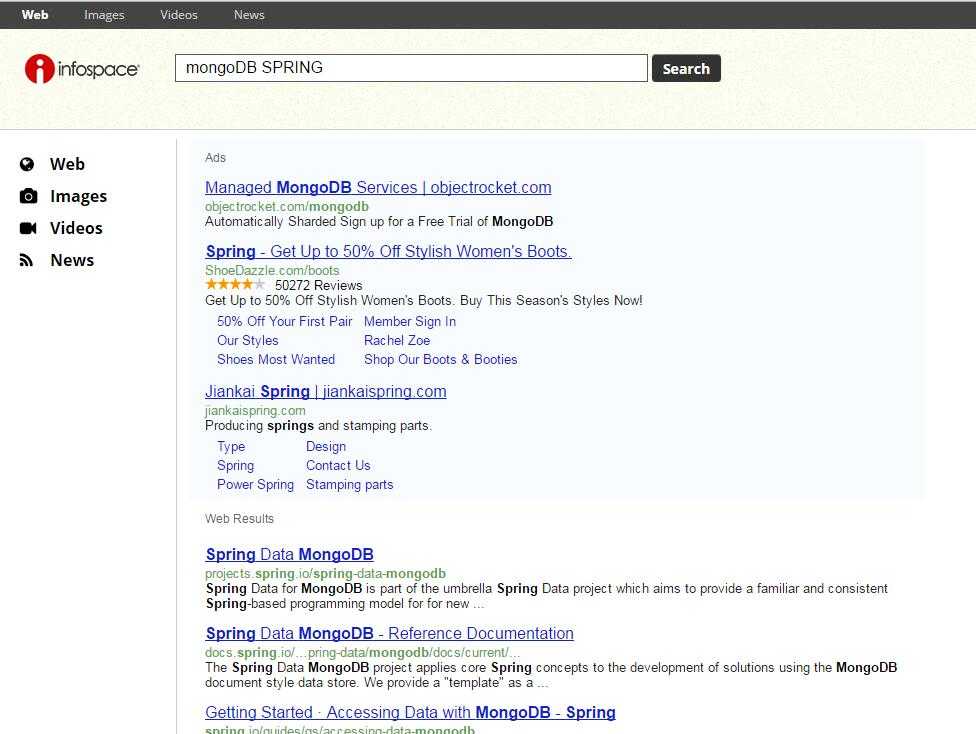Click the 50272 Reviews text

[319, 285]
